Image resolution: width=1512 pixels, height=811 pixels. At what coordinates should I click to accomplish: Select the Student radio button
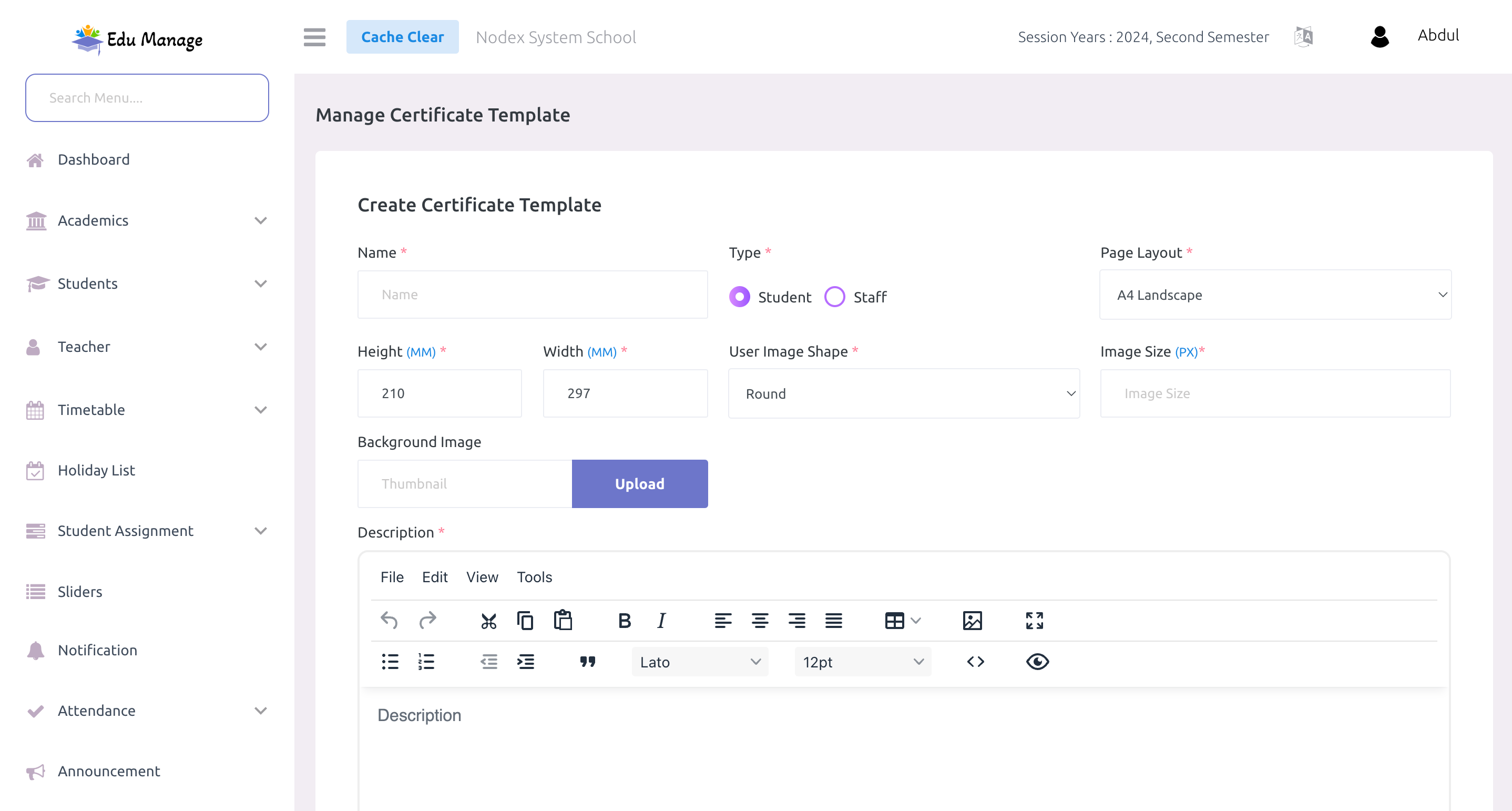[740, 297]
